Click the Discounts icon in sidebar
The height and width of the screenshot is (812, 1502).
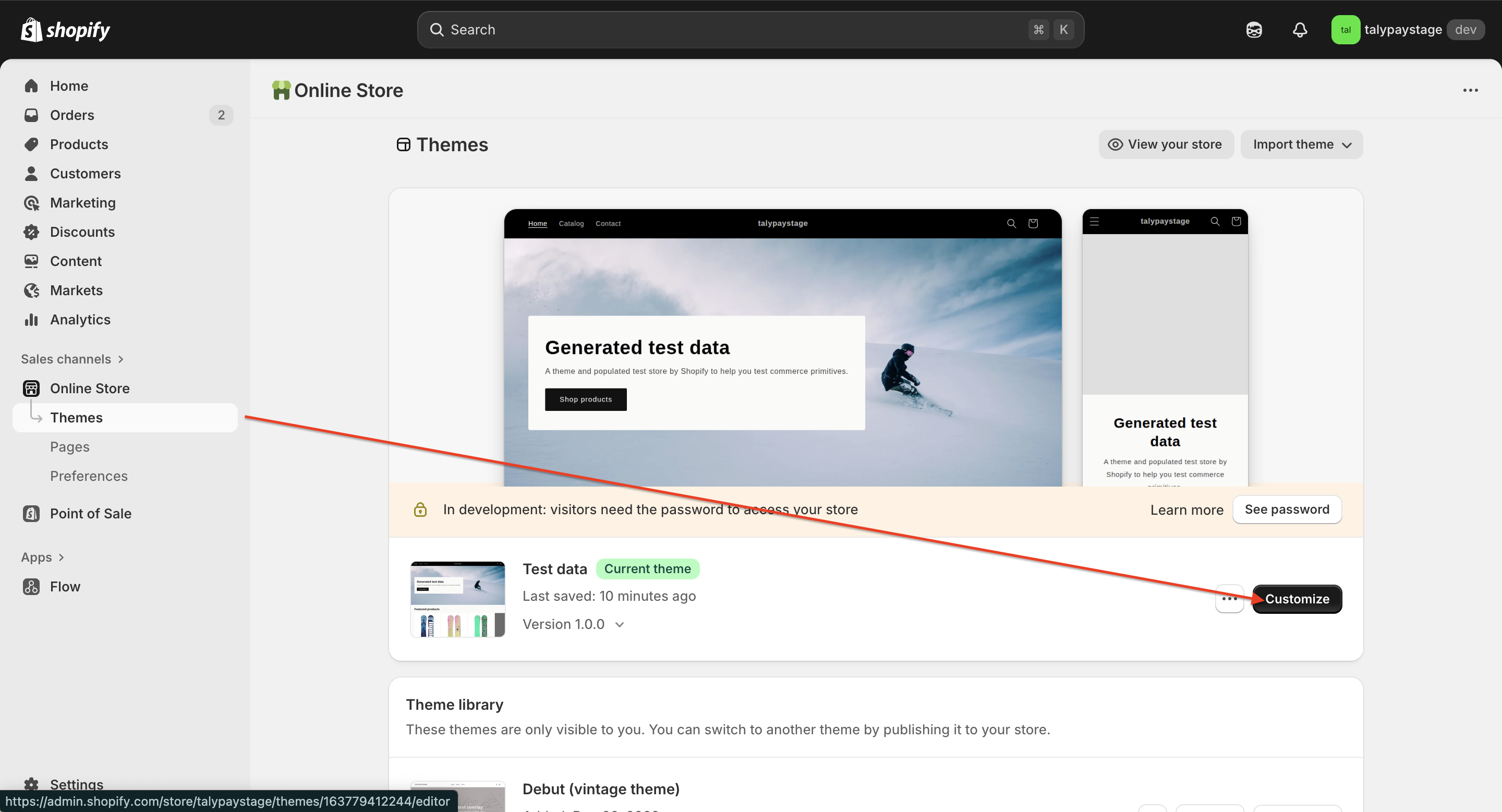[31, 232]
